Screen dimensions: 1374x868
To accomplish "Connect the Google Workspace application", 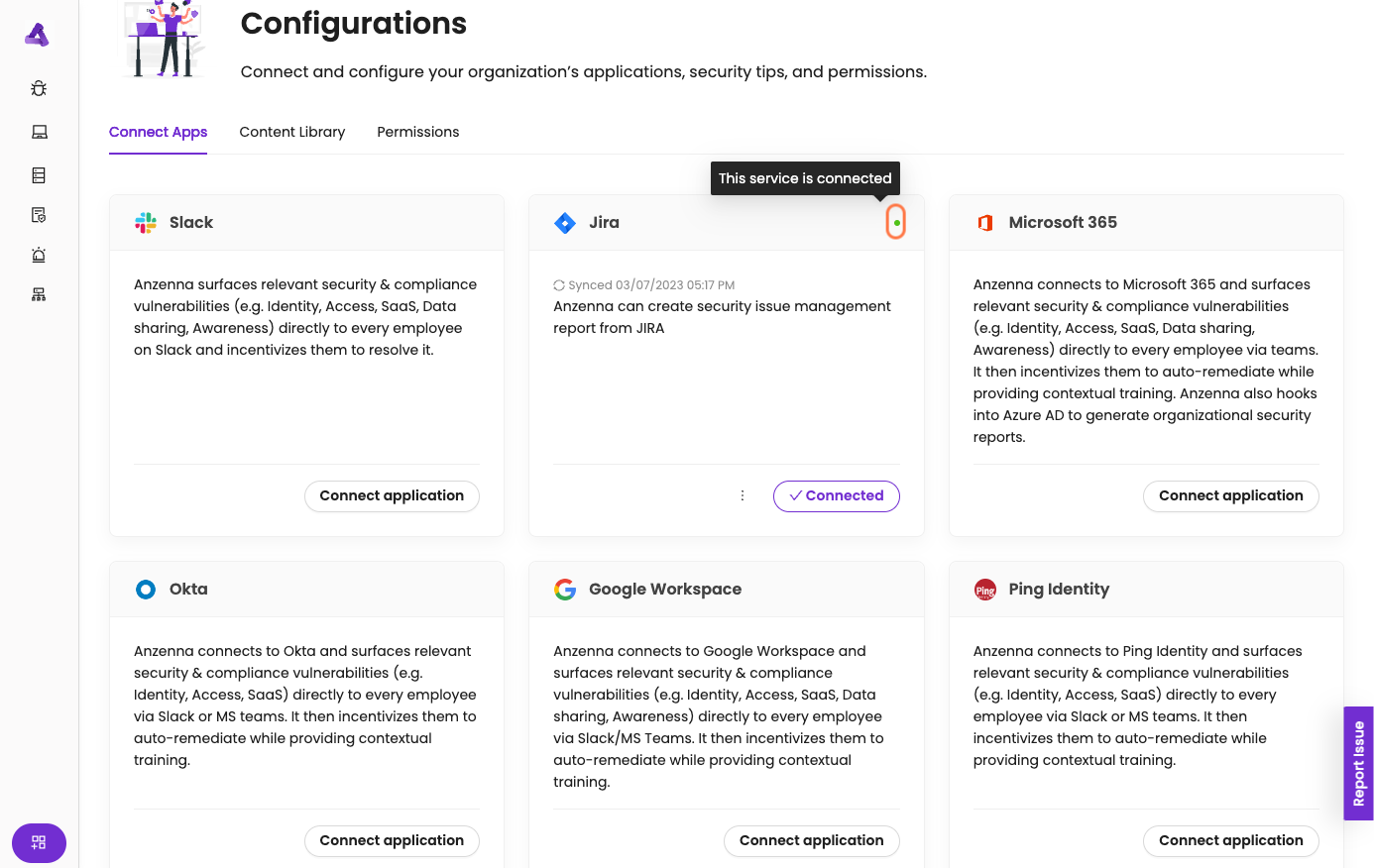I will click(811, 840).
